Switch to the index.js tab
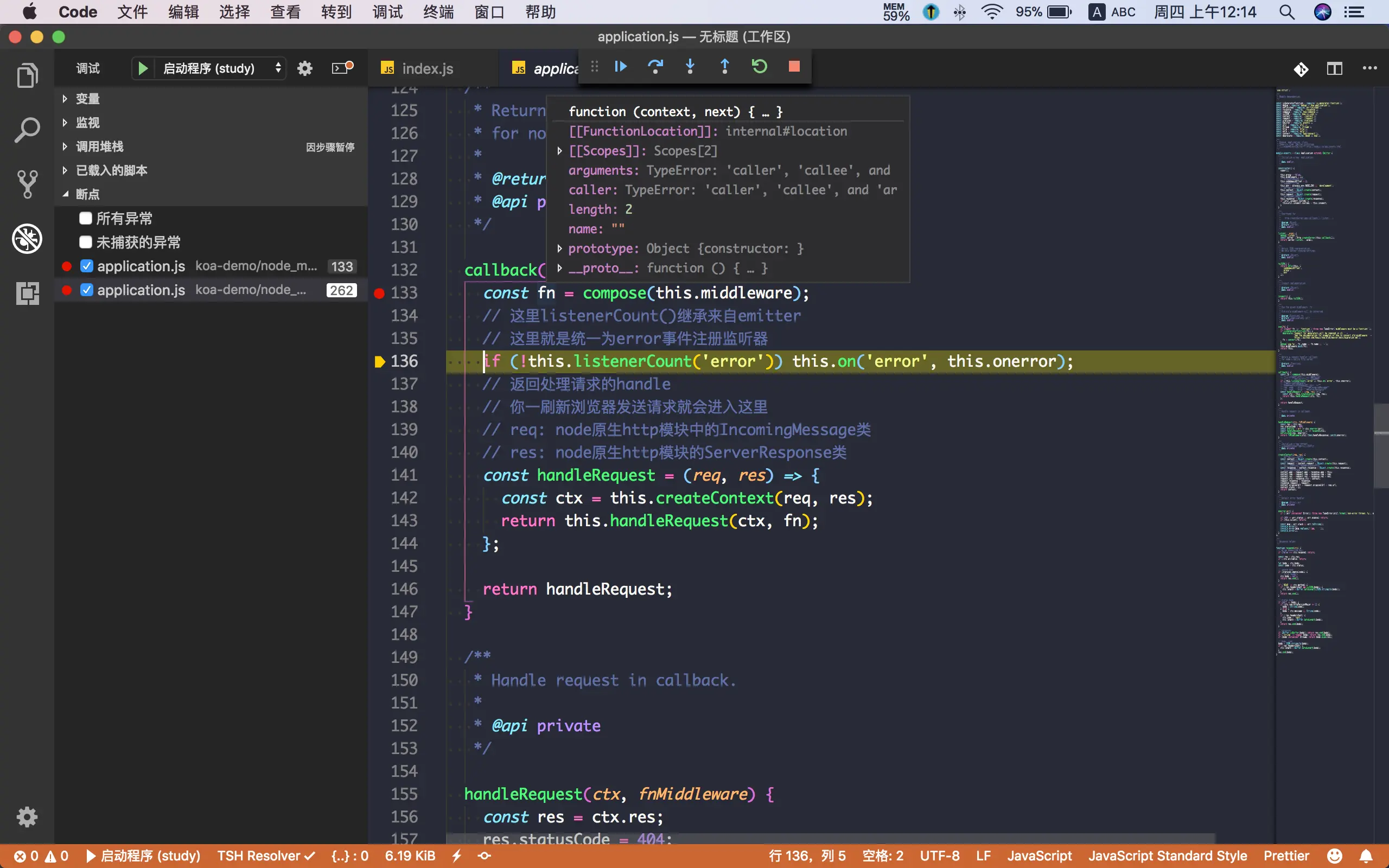Image resolution: width=1389 pixels, height=868 pixels. (x=426, y=68)
